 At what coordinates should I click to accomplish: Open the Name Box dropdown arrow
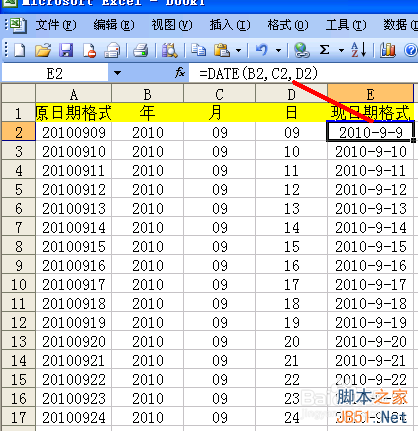point(117,73)
